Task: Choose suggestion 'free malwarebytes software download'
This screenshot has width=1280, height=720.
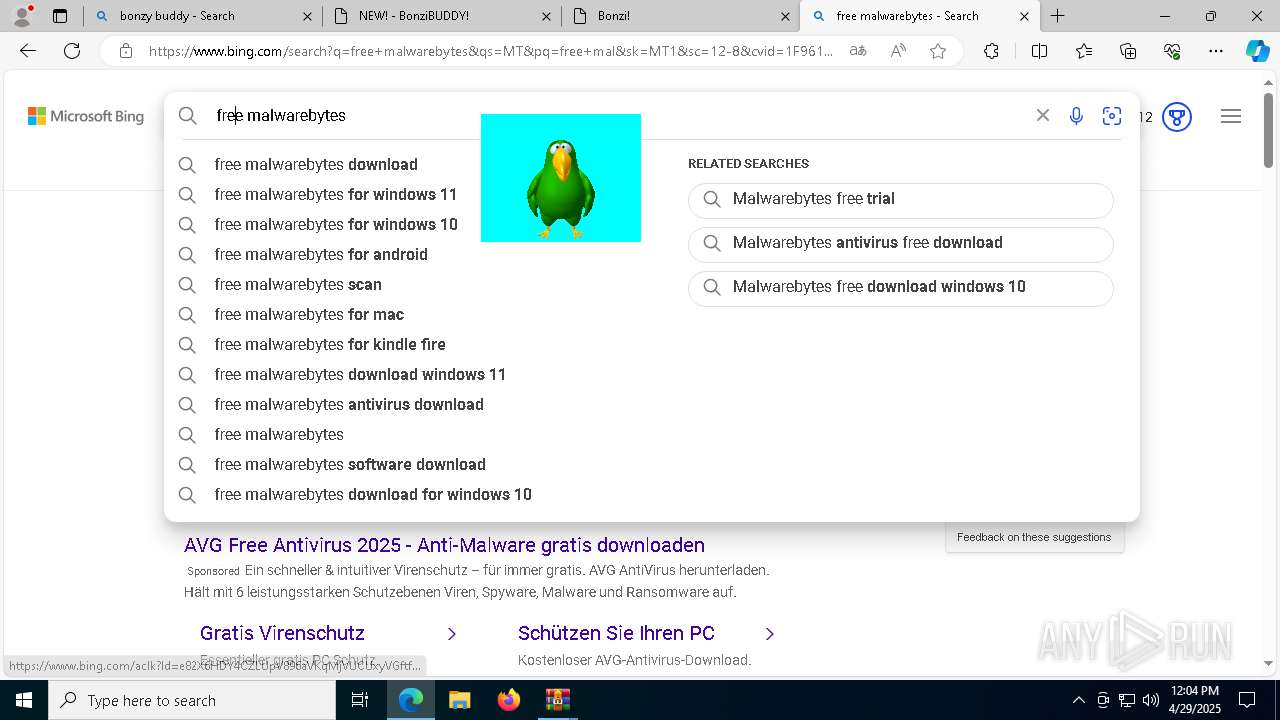Action: pyautogui.click(x=350, y=464)
